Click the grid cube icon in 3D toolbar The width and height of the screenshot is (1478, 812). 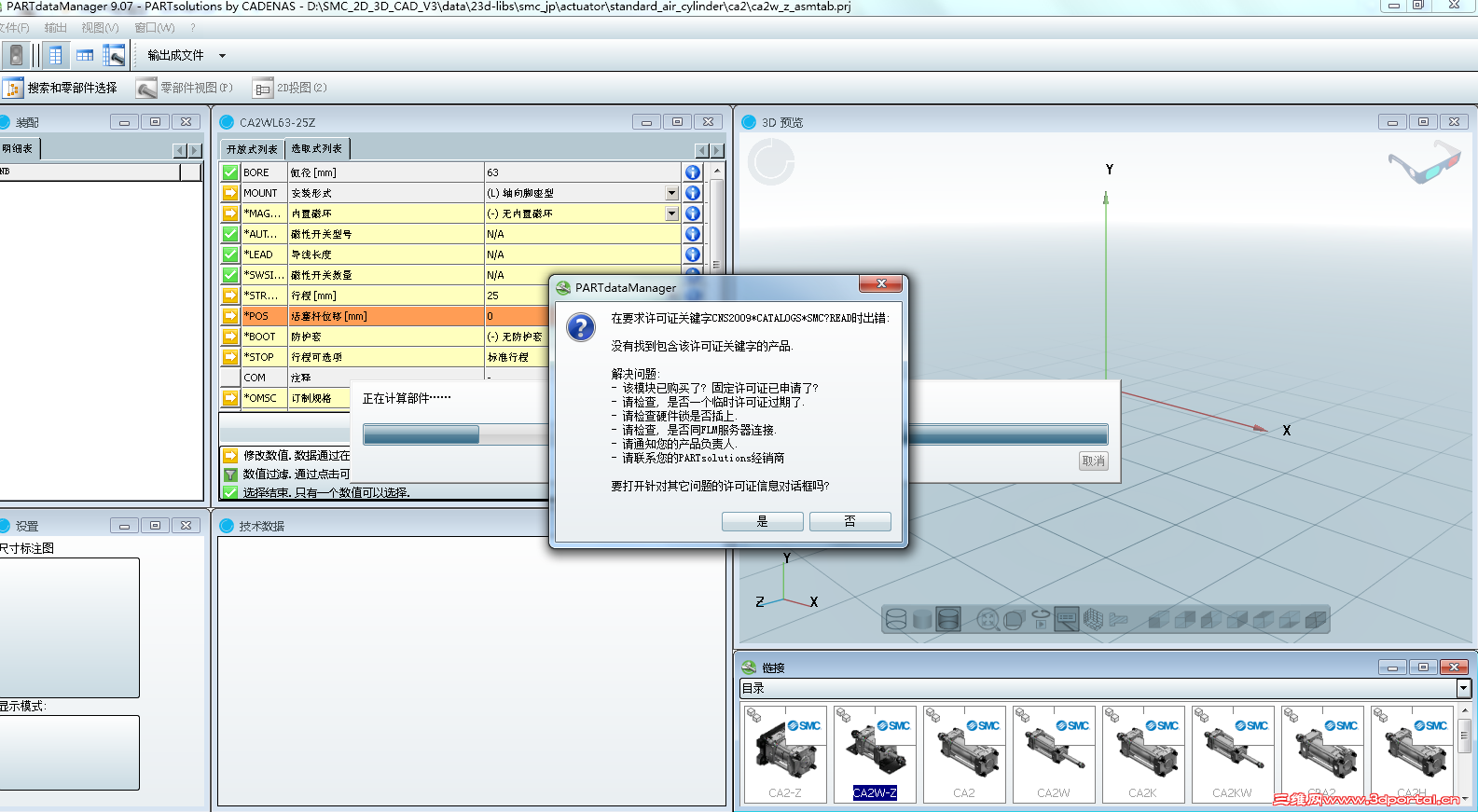click(1093, 619)
